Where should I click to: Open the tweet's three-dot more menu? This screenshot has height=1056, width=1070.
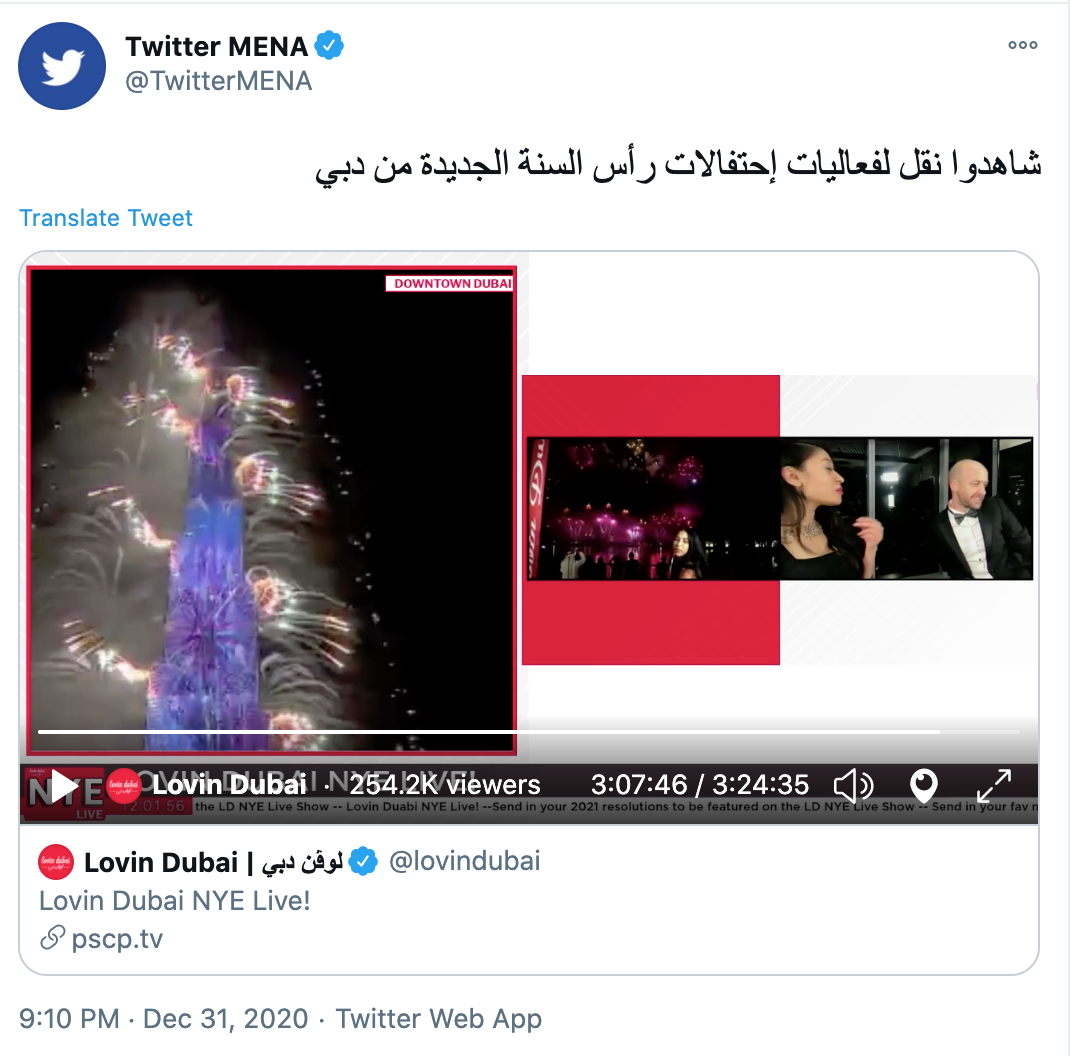click(x=1022, y=45)
